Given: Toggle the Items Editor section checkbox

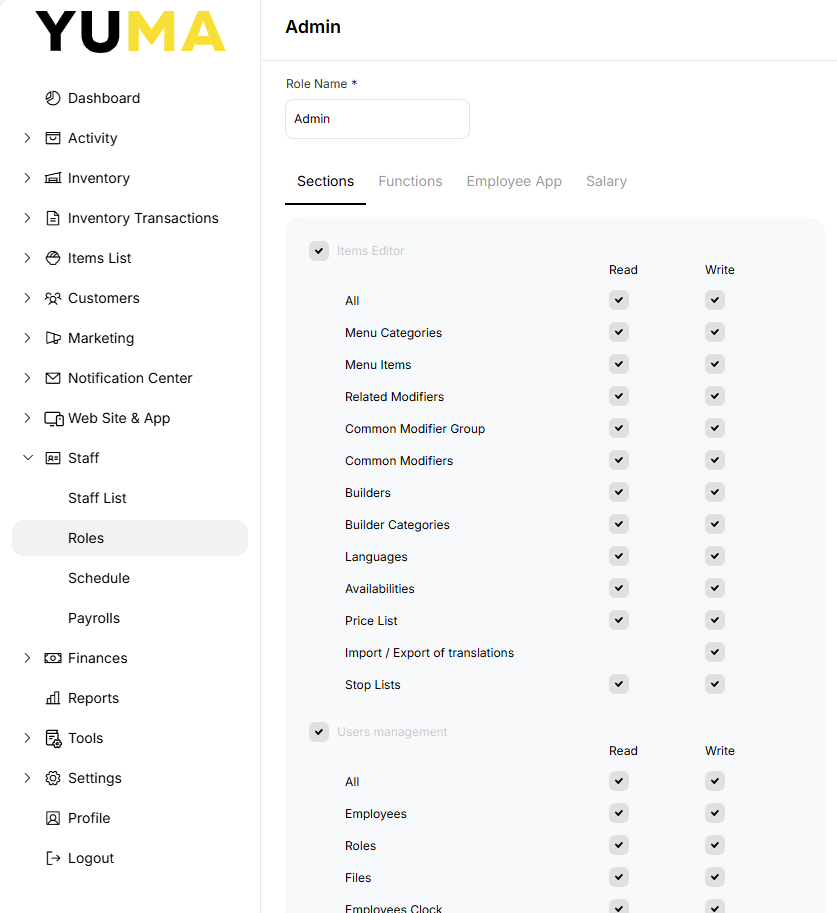Looking at the screenshot, I should [319, 251].
